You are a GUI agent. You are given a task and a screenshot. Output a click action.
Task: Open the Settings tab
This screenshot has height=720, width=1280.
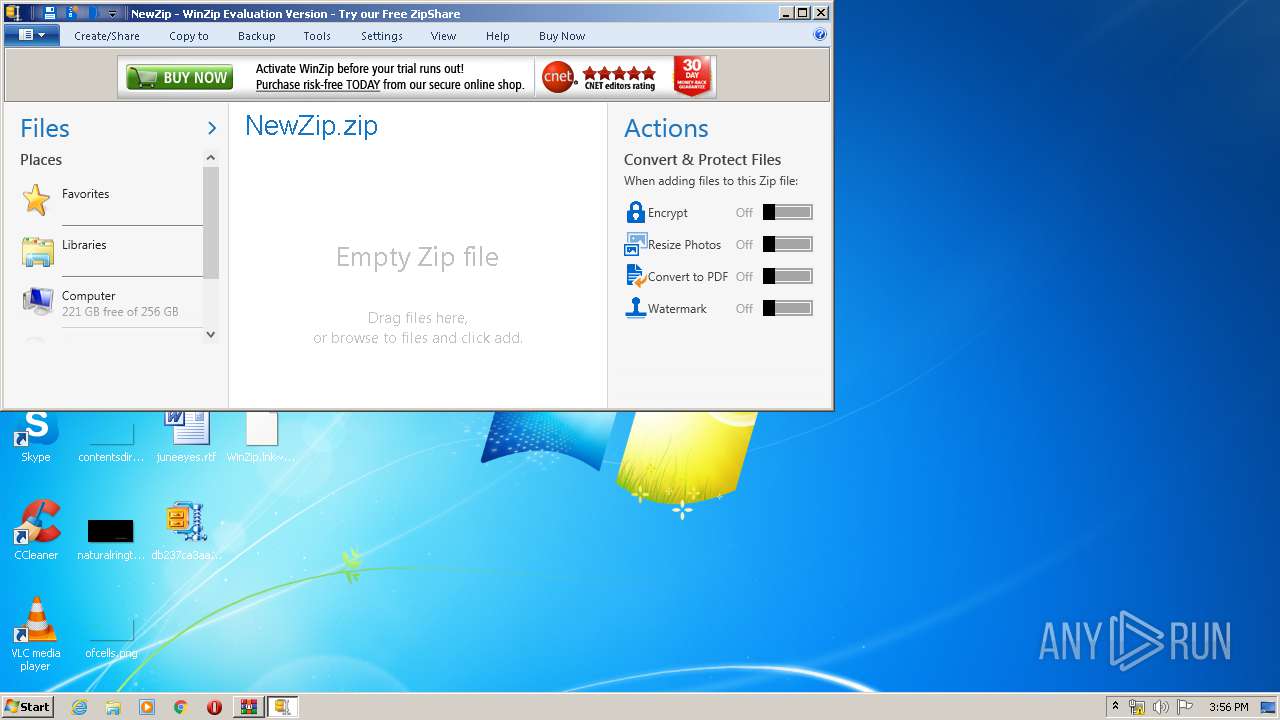[x=382, y=36]
